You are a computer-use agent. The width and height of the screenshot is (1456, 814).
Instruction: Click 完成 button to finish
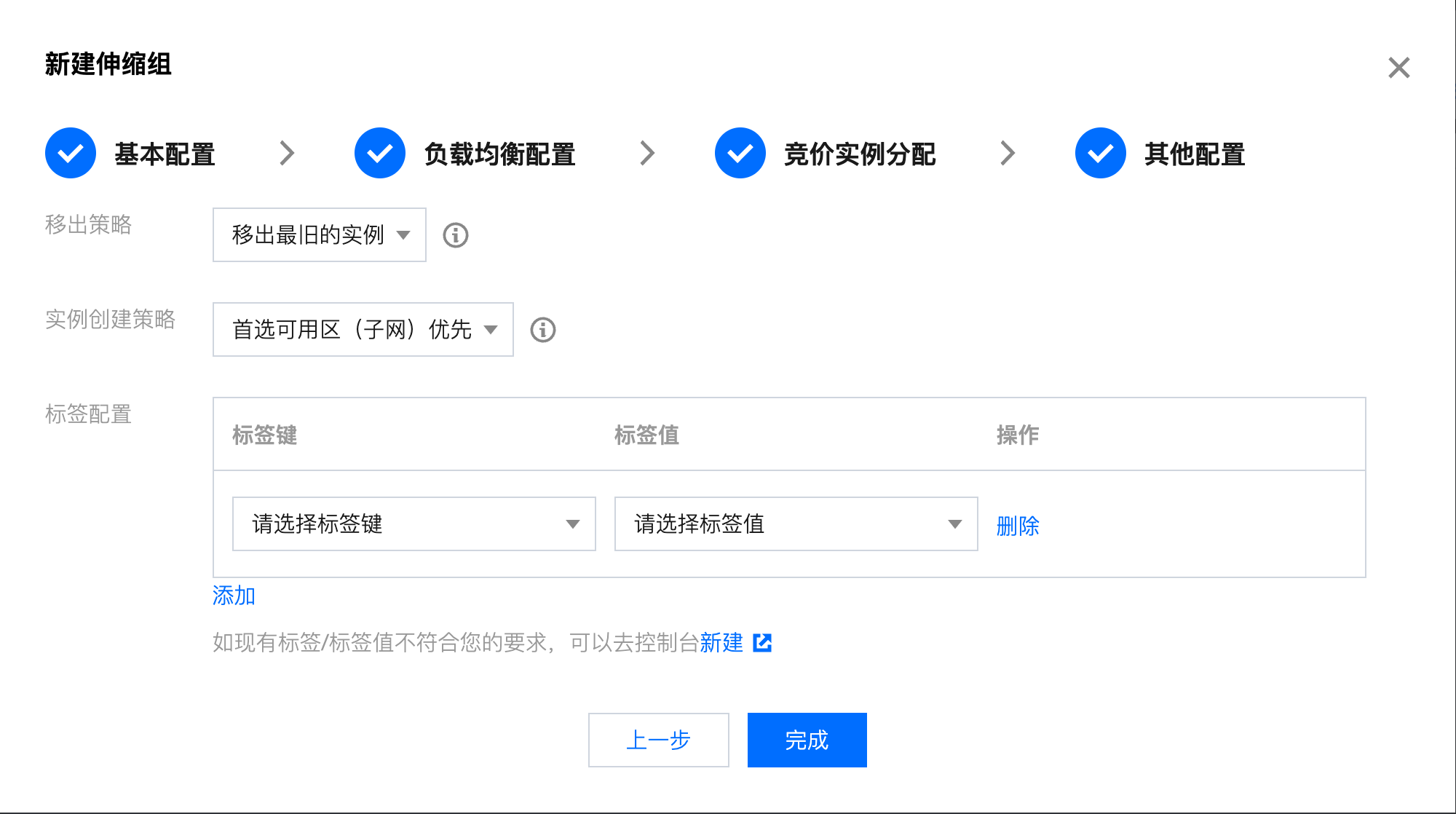point(807,740)
